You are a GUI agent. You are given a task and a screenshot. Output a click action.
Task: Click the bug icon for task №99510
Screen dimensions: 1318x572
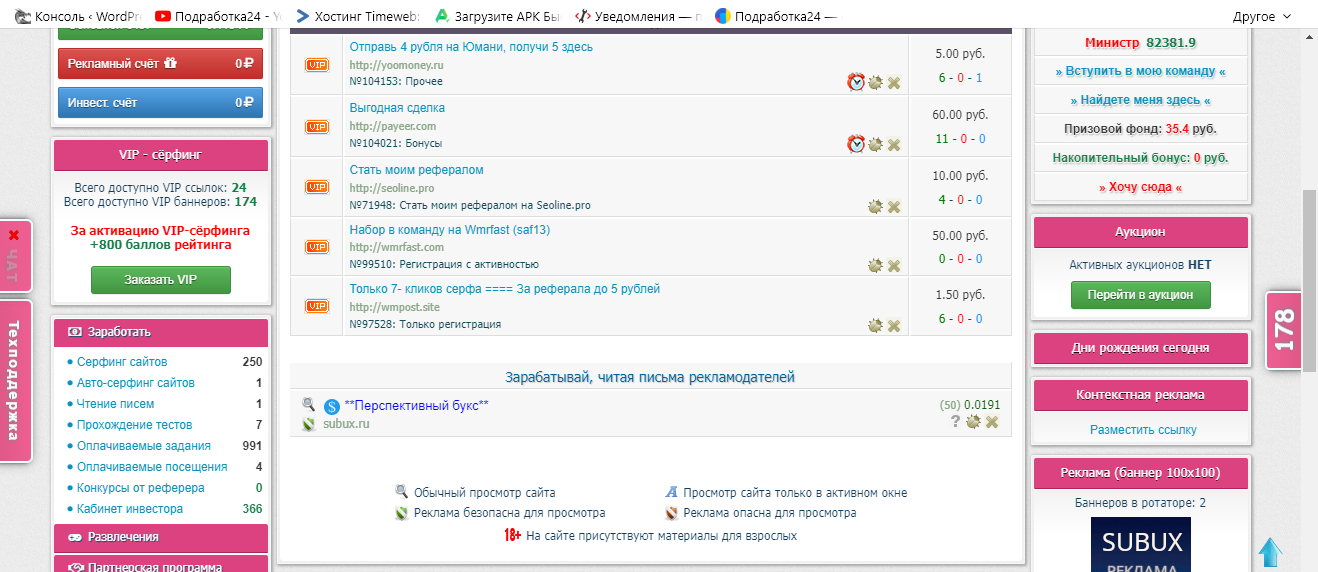(x=875, y=265)
